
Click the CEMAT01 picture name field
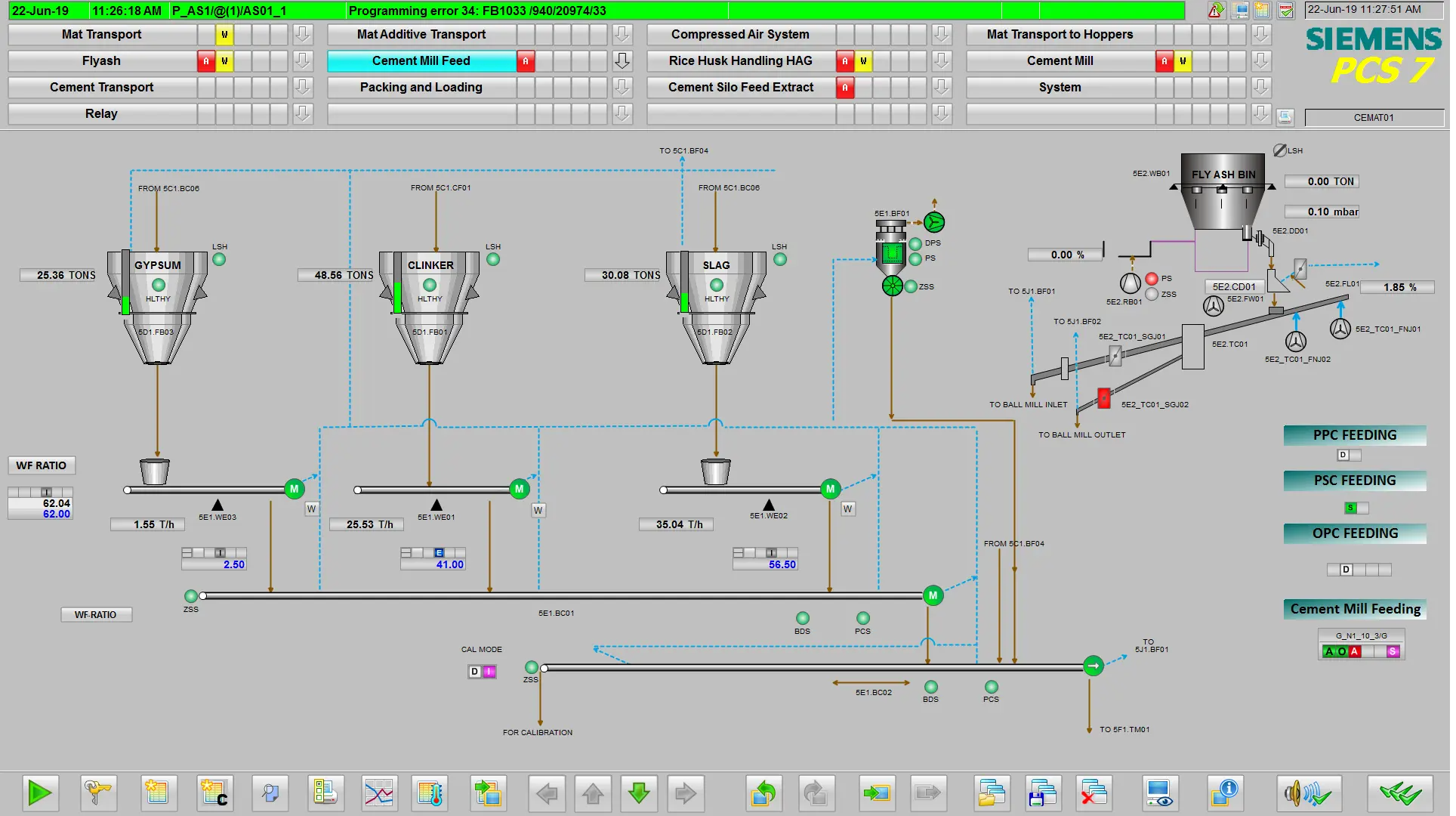click(1374, 117)
